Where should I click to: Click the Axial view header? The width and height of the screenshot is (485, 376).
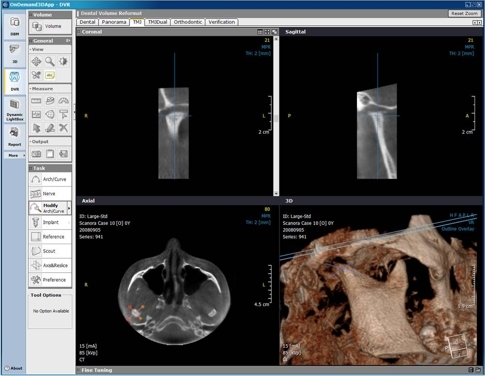pos(177,201)
